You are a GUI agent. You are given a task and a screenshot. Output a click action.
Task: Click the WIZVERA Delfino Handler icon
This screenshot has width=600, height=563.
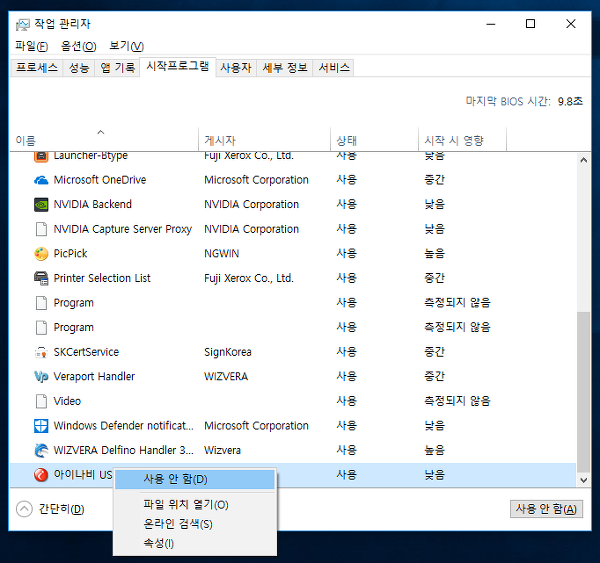pos(41,450)
